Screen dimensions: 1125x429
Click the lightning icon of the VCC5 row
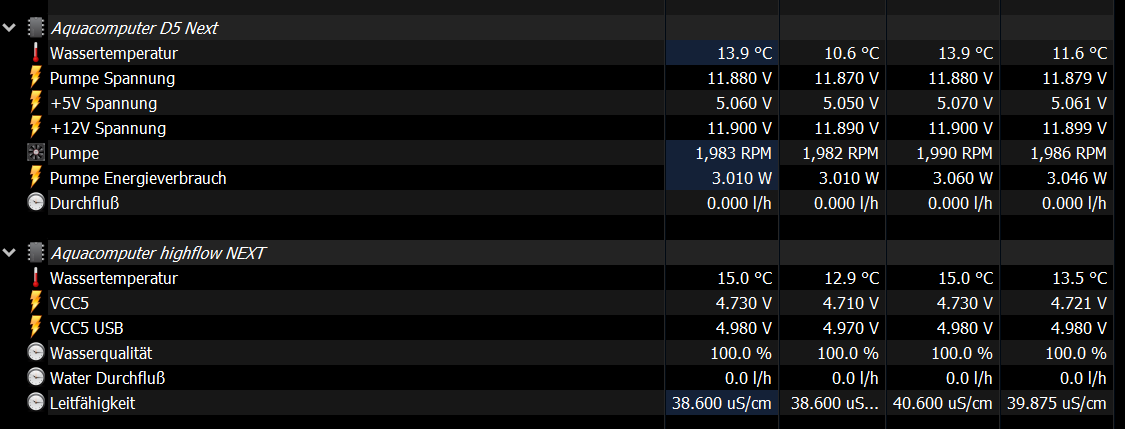(35, 303)
